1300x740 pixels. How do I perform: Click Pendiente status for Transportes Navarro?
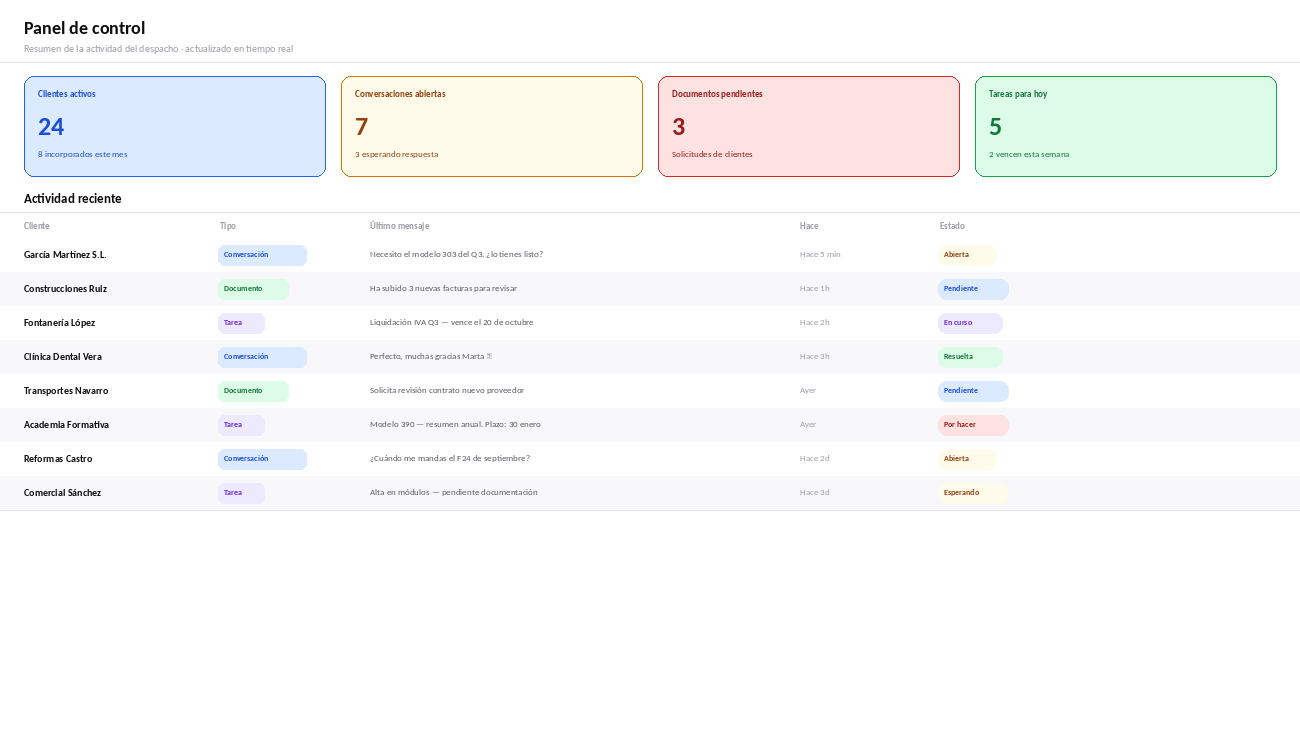click(x=973, y=391)
